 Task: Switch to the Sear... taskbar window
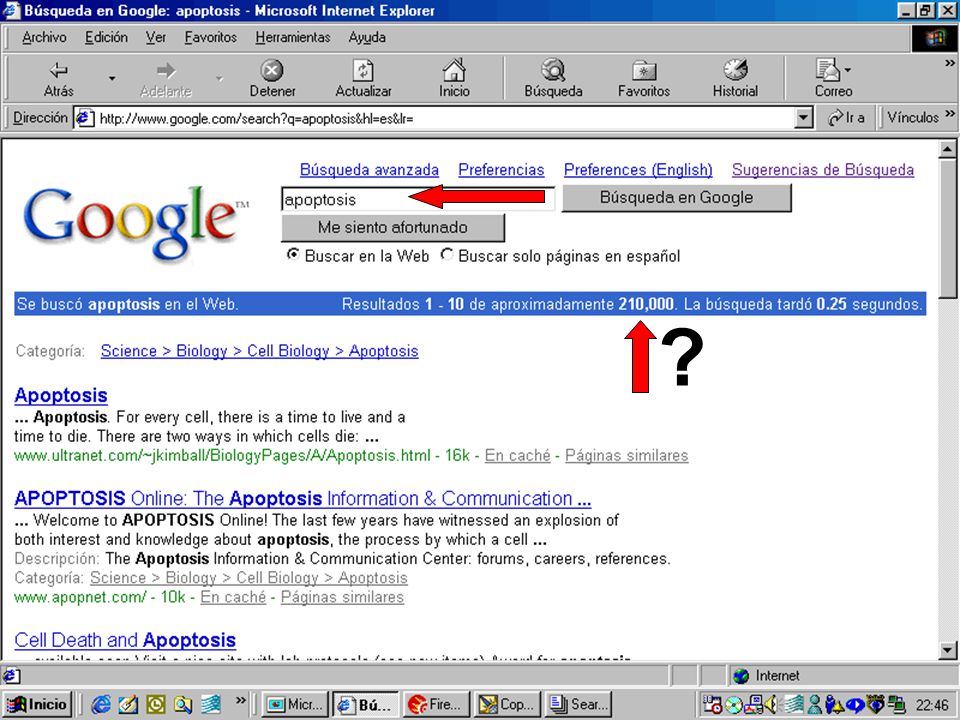[x=579, y=704]
